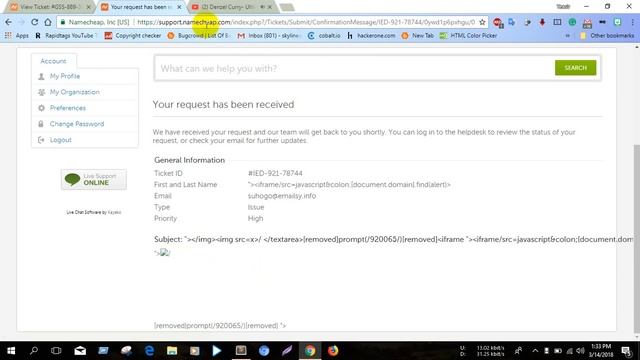
Task: Click the Live Support Online badge
Action: coord(93,179)
